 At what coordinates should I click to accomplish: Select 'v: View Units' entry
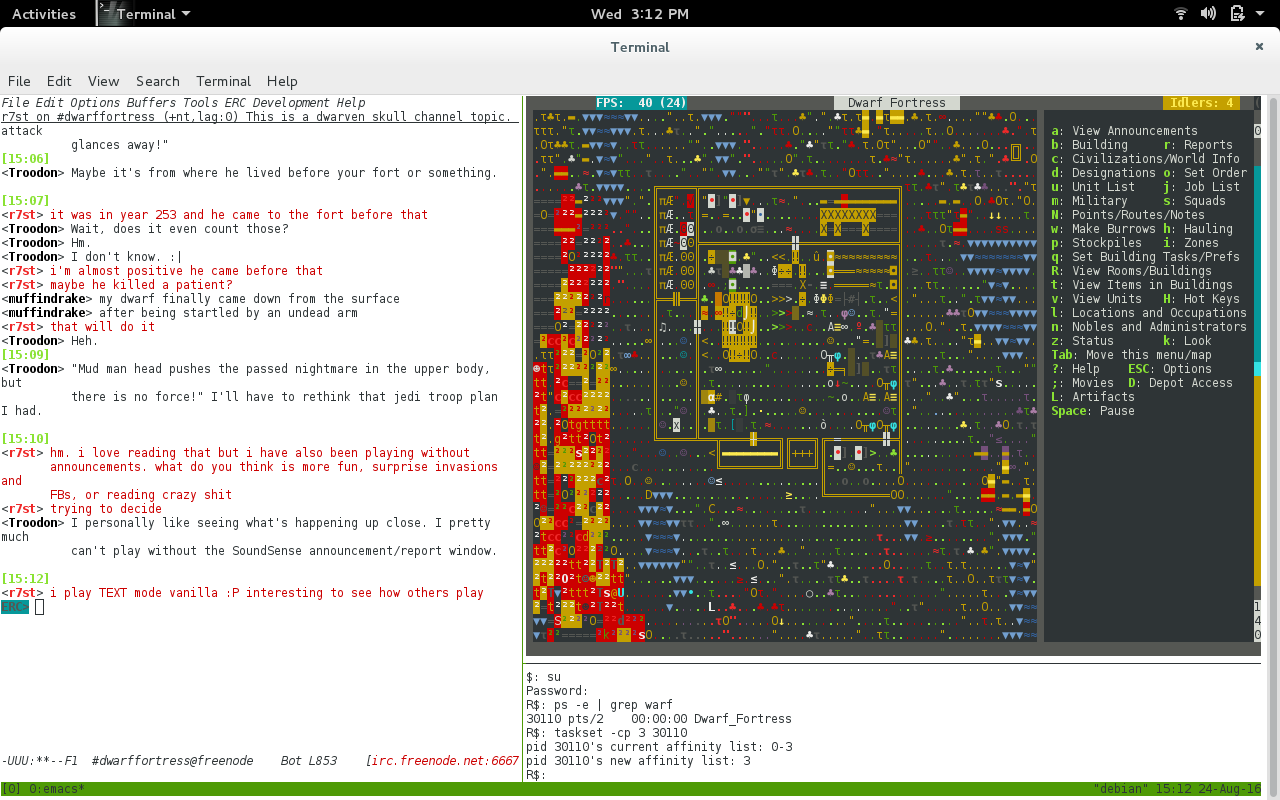[1096, 299]
